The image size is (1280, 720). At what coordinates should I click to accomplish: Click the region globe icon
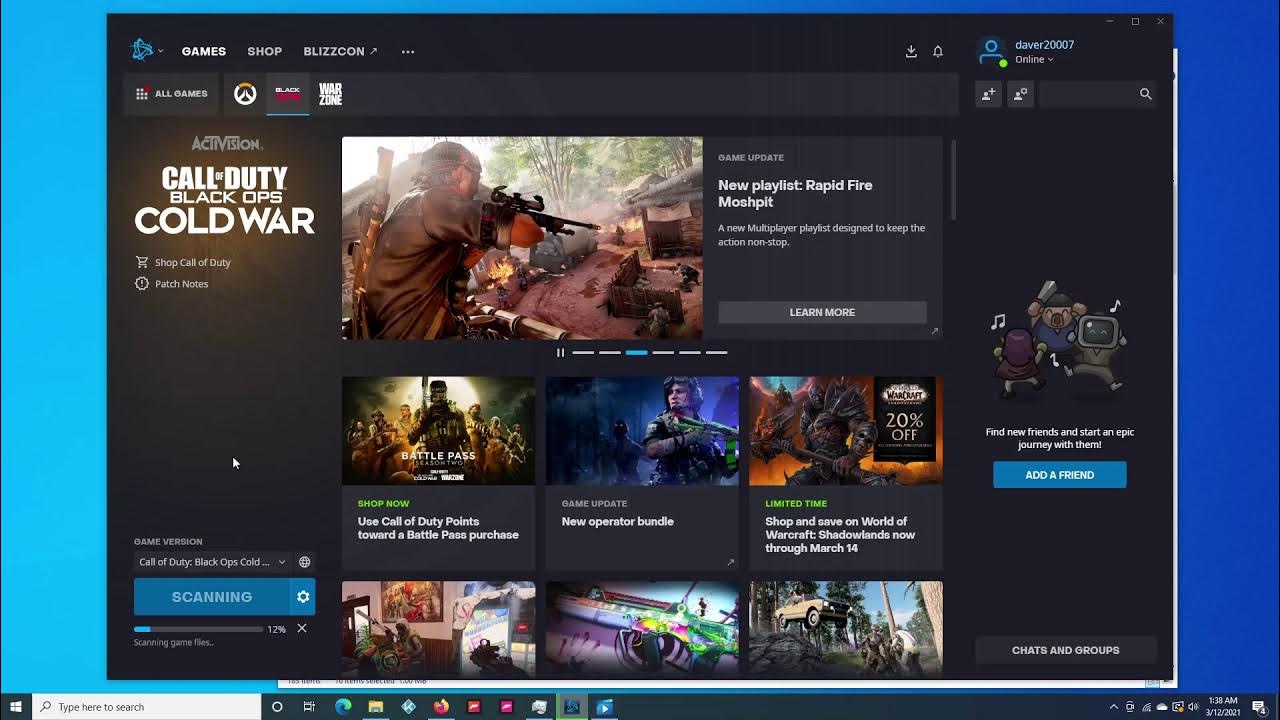[305, 562]
